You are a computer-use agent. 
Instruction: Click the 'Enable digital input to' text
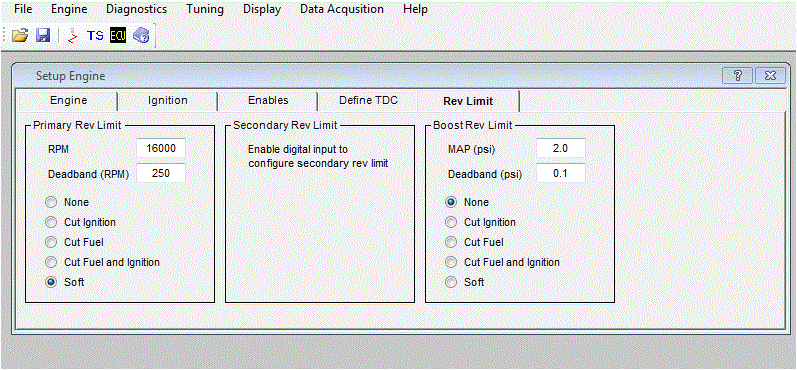pyautogui.click(x=298, y=149)
